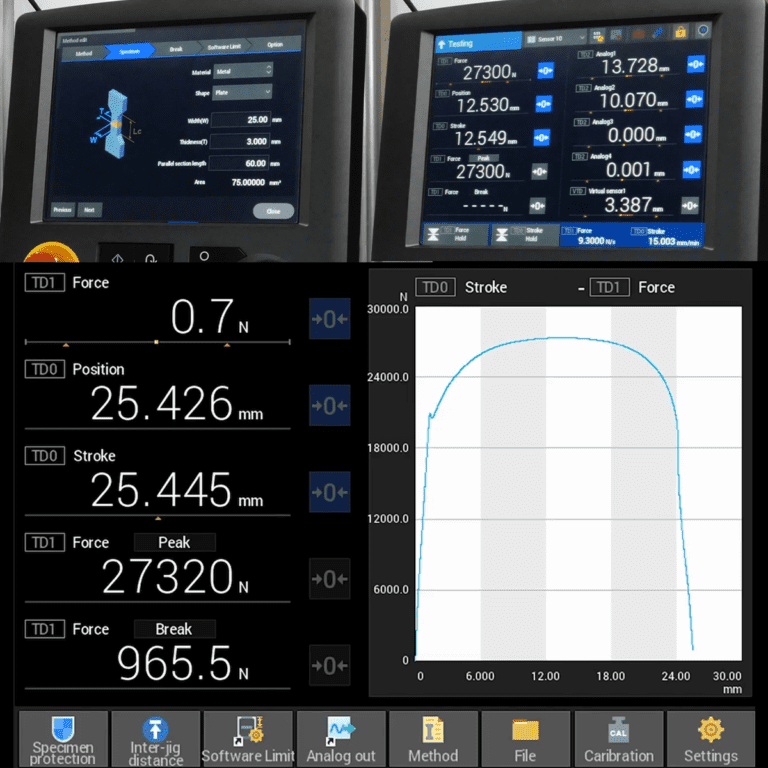Switch to the Break tab in Method edit
768x768 pixels.
tap(176, 49)
